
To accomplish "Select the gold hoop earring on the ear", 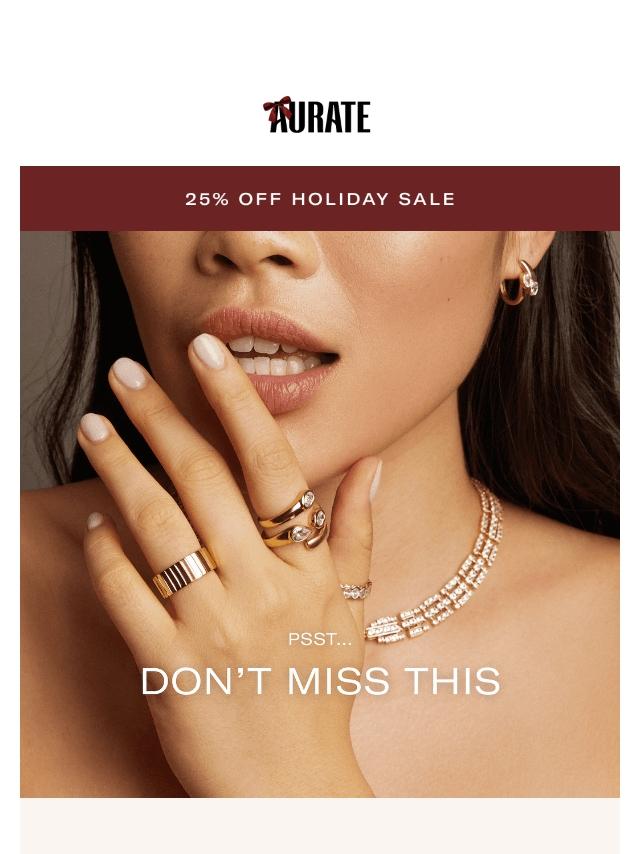I will [x=519, y=282].
